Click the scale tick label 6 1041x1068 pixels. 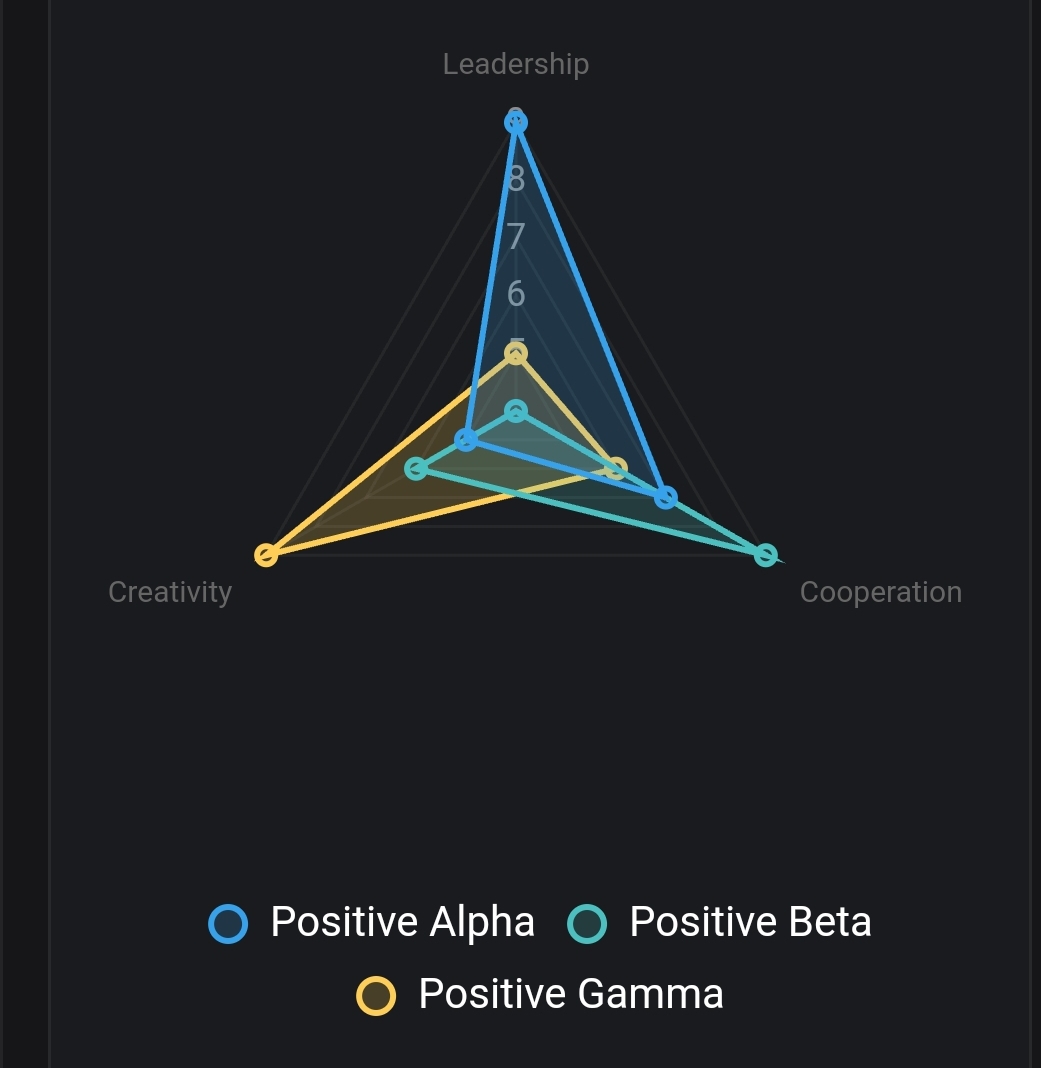pyautogui.click(x=516, y=294)
